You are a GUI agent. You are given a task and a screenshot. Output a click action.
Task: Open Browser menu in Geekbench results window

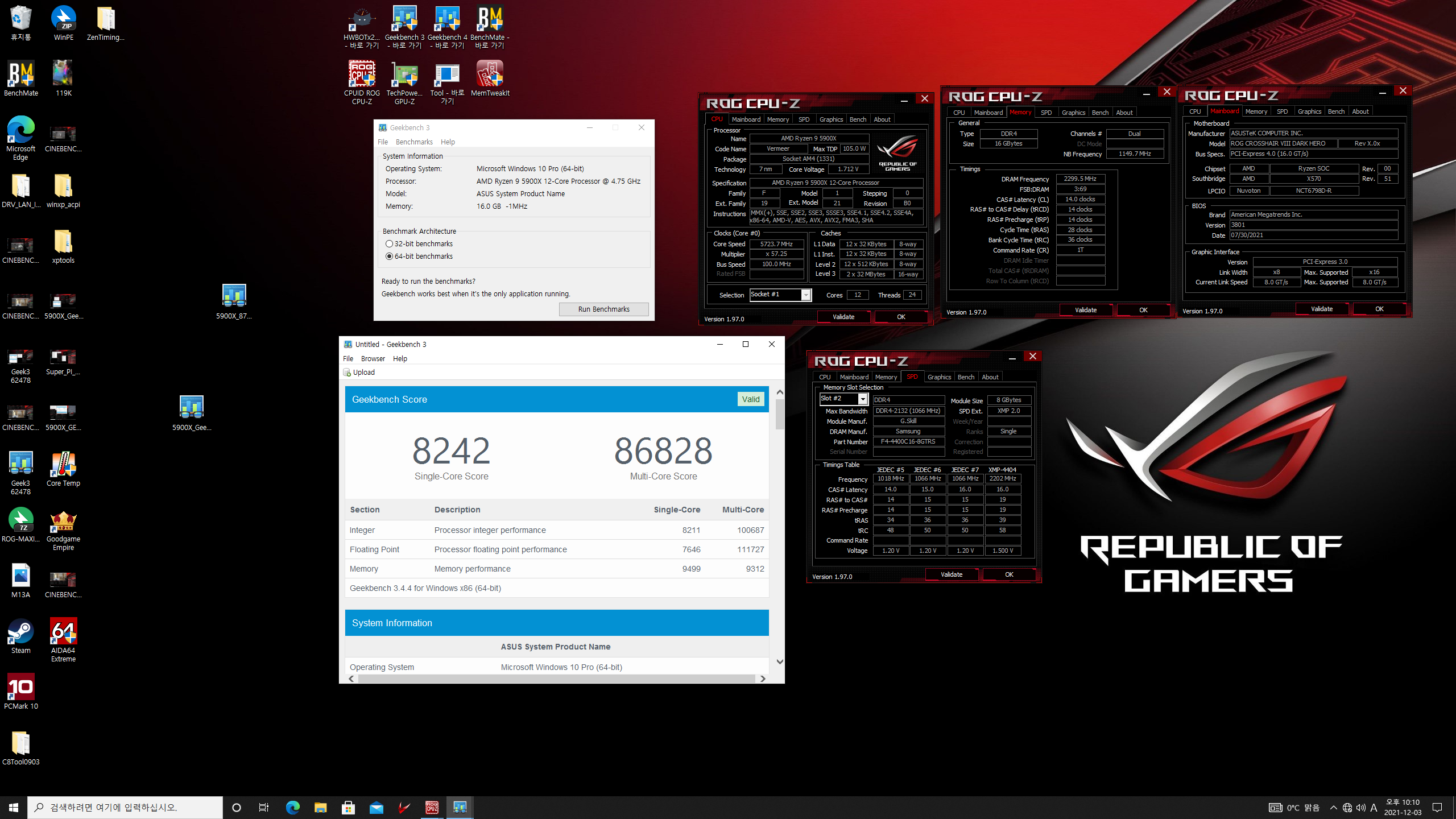[373, 358]
